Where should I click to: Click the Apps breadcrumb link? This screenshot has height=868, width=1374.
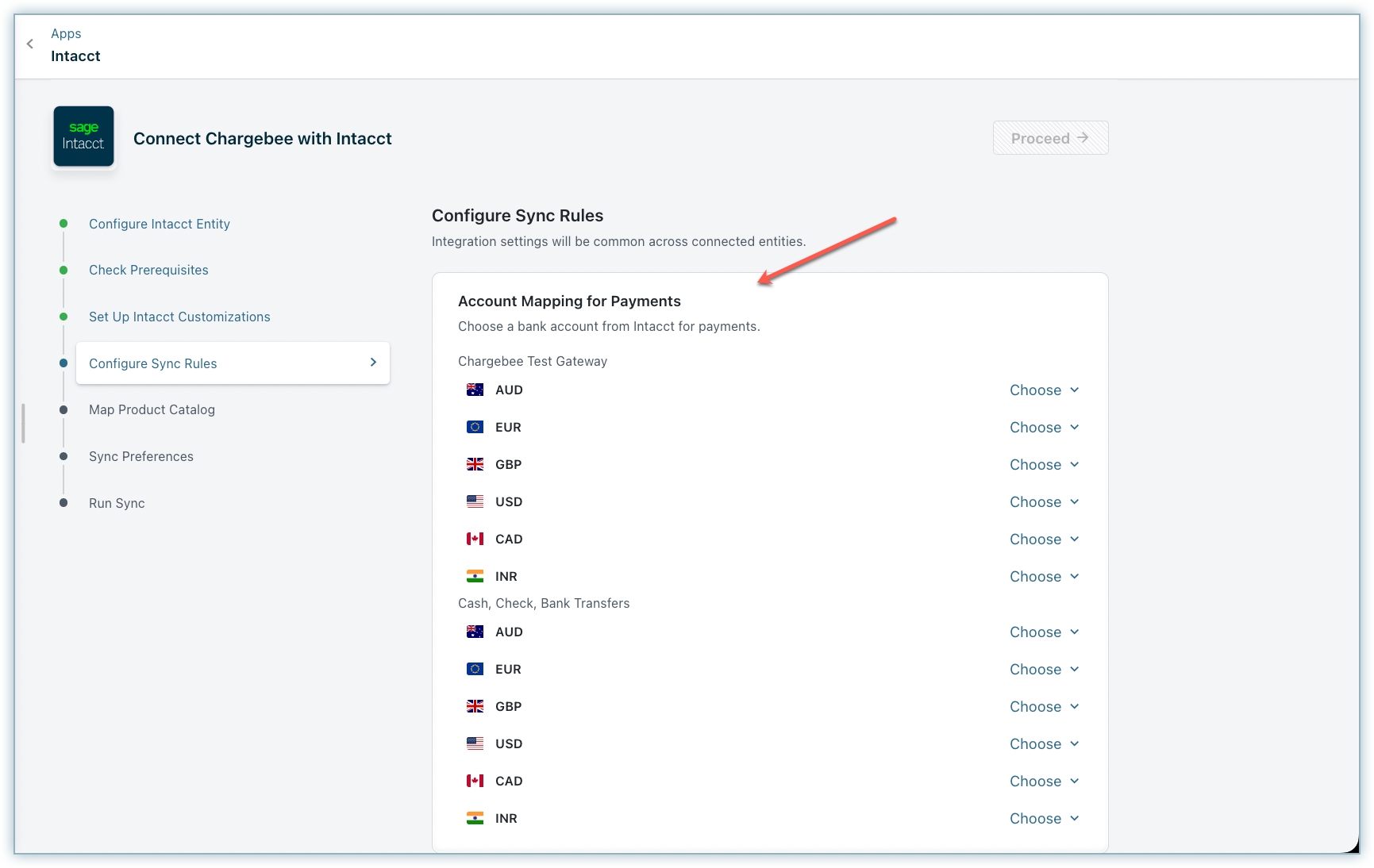[66, 33]
